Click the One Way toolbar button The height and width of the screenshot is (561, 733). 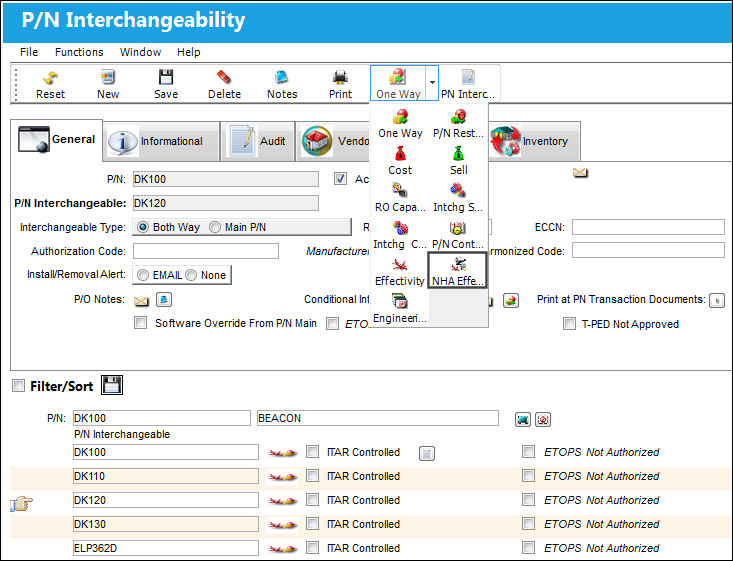tap(398, 84)
